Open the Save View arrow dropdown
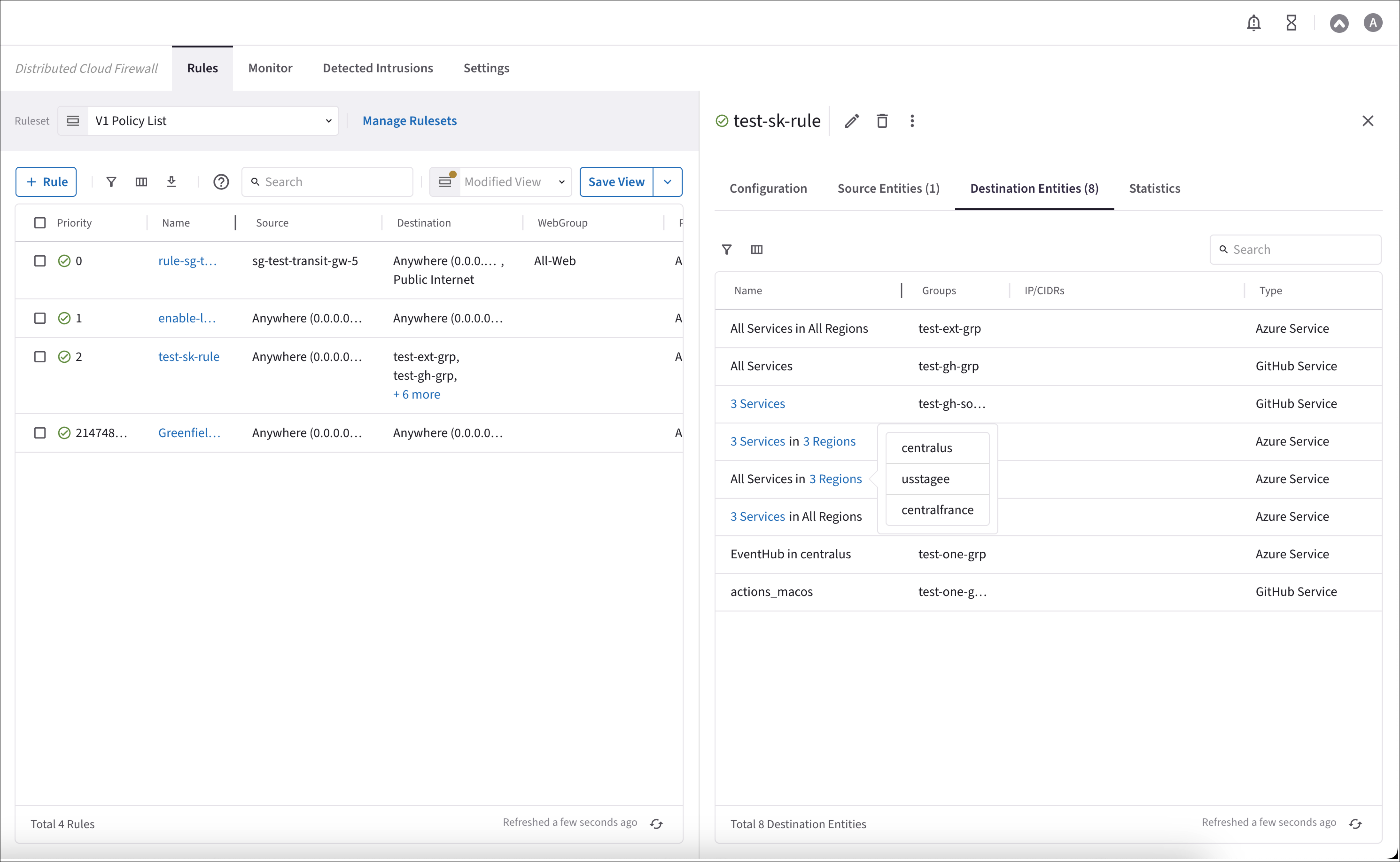The image size is (1400, 862). tap(667, 182)
